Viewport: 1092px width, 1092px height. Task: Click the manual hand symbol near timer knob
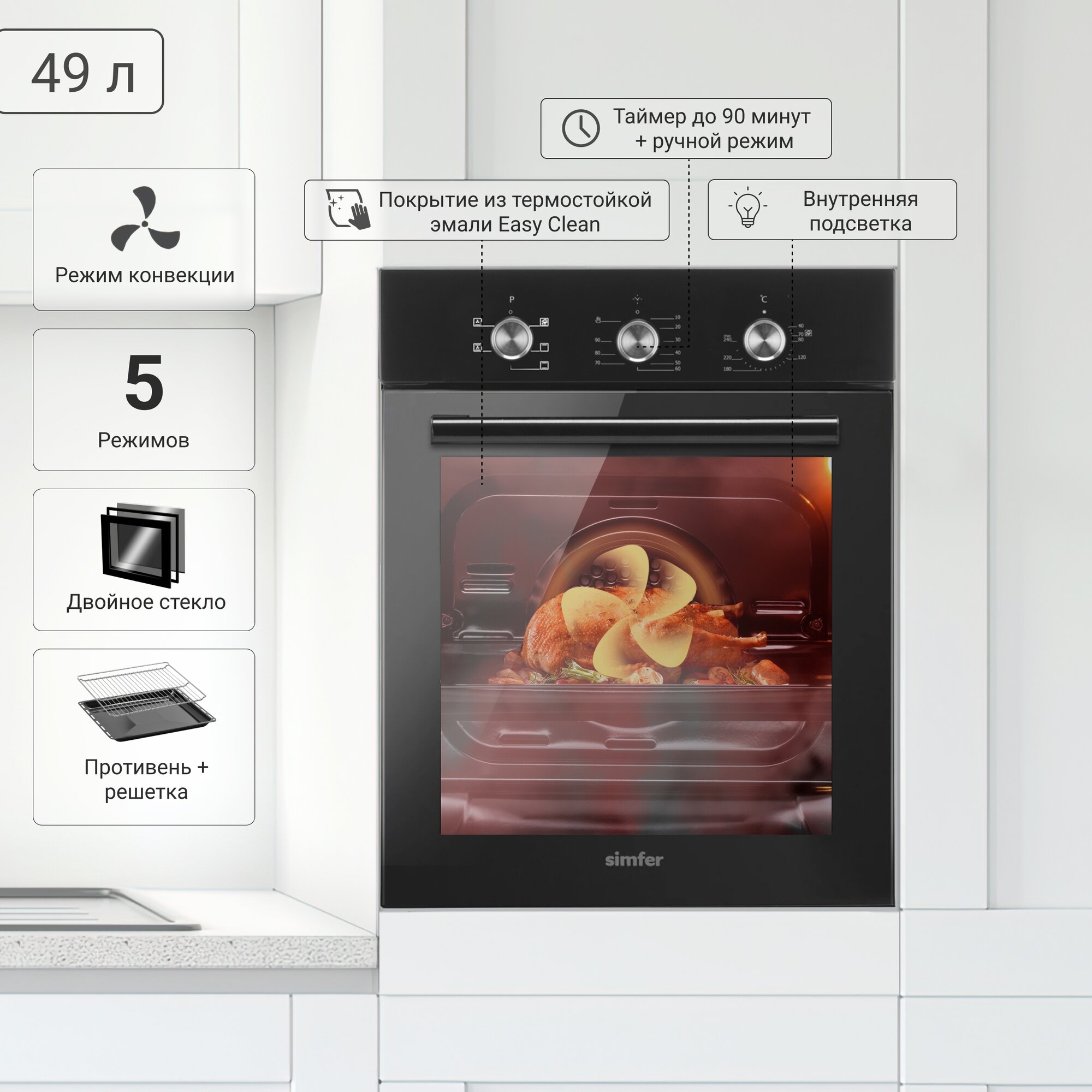(x=598, y=320)
